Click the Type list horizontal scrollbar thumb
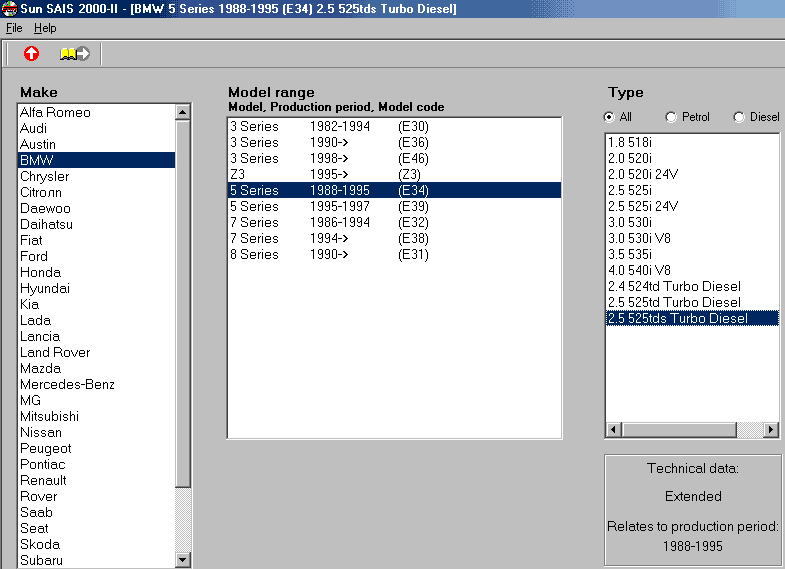The height and width of the screenshot is (569, 785). [x=679, y=429]
